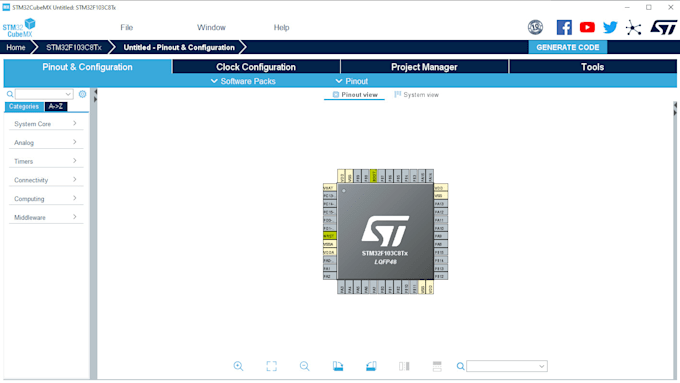Open the Software Packs dropdown
680x383 pixels.
tap(243, 81)
